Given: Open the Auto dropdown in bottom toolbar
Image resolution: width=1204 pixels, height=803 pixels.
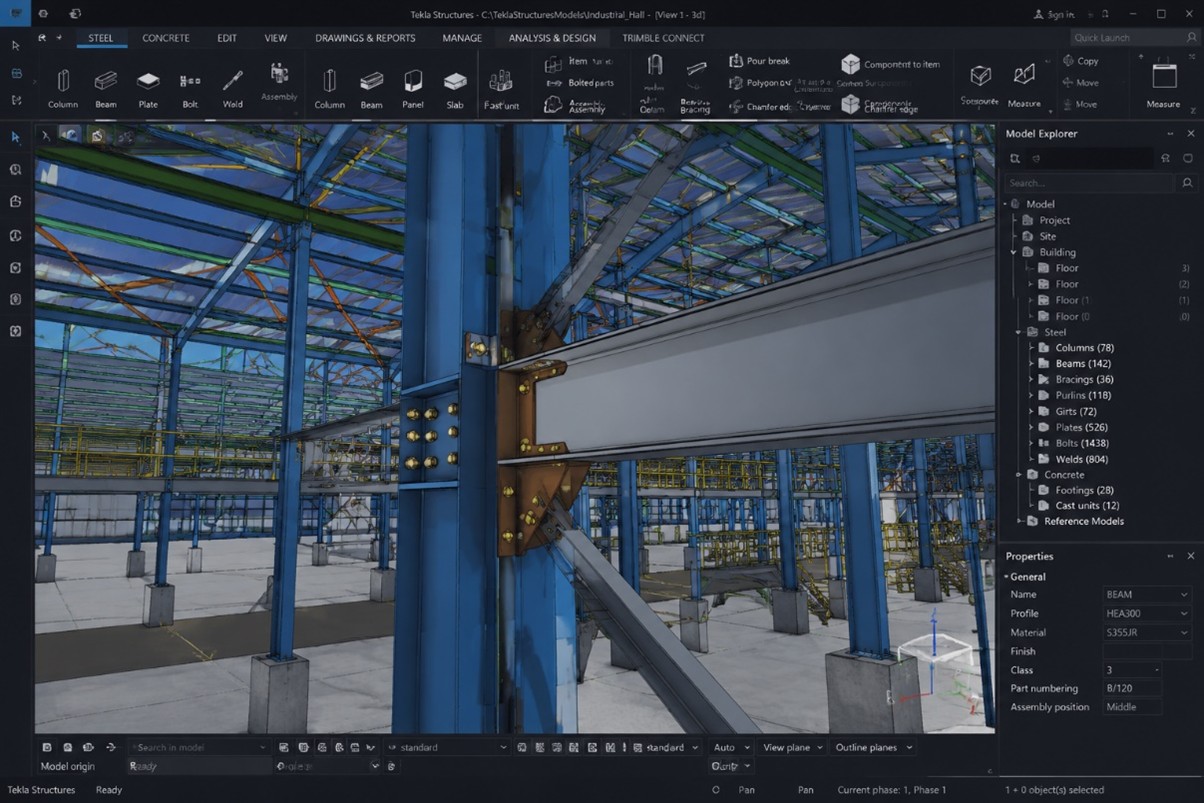Looking at the screenshot, I should [x=731, y=747].
